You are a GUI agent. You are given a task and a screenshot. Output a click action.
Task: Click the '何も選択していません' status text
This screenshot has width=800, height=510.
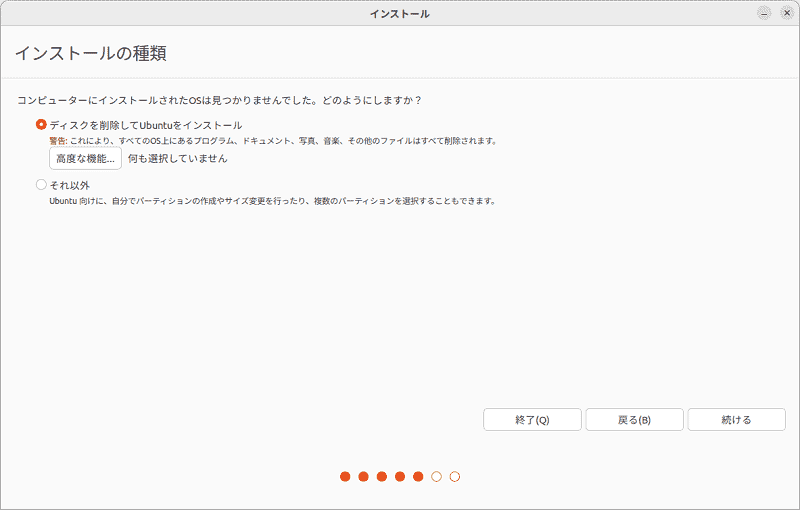[x=178, y=159]
